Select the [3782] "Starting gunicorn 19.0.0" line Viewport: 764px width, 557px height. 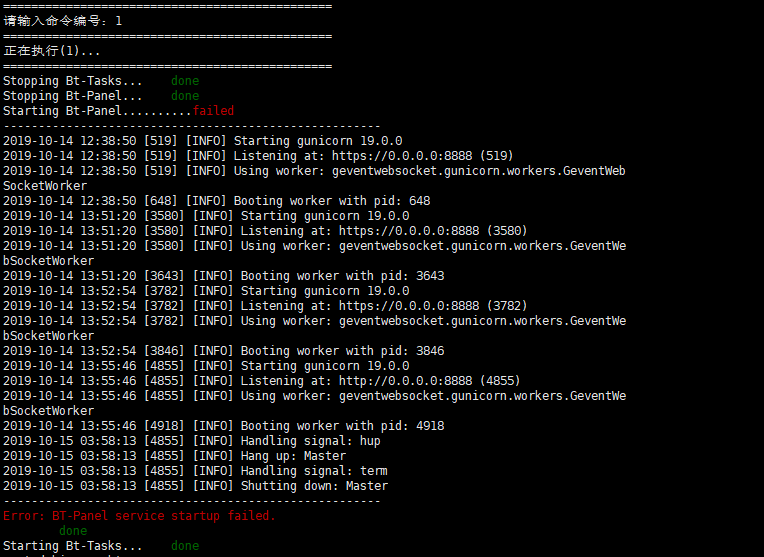click(206, 291)
